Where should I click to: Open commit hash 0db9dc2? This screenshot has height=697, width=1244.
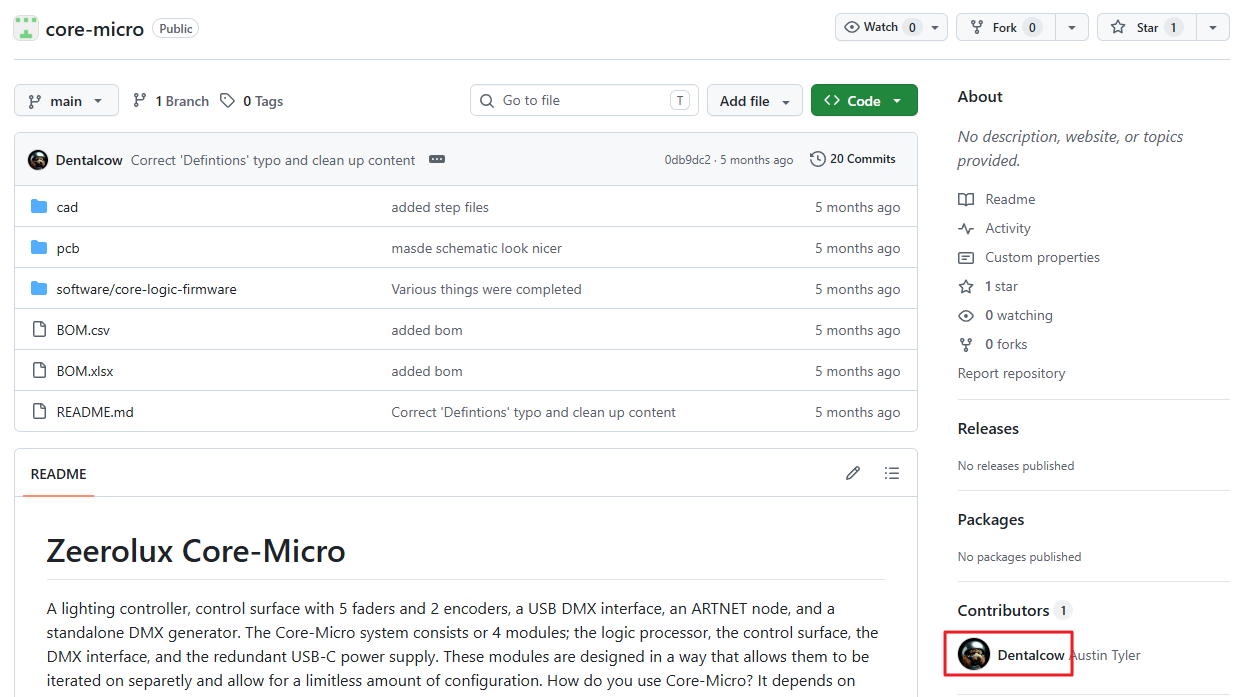pyautogui.click(x=687, y=160)
